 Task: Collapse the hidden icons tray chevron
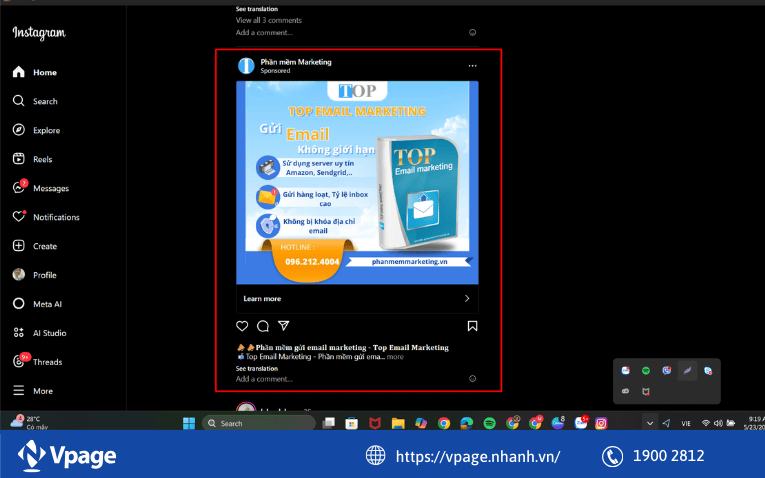pos(649,423)
